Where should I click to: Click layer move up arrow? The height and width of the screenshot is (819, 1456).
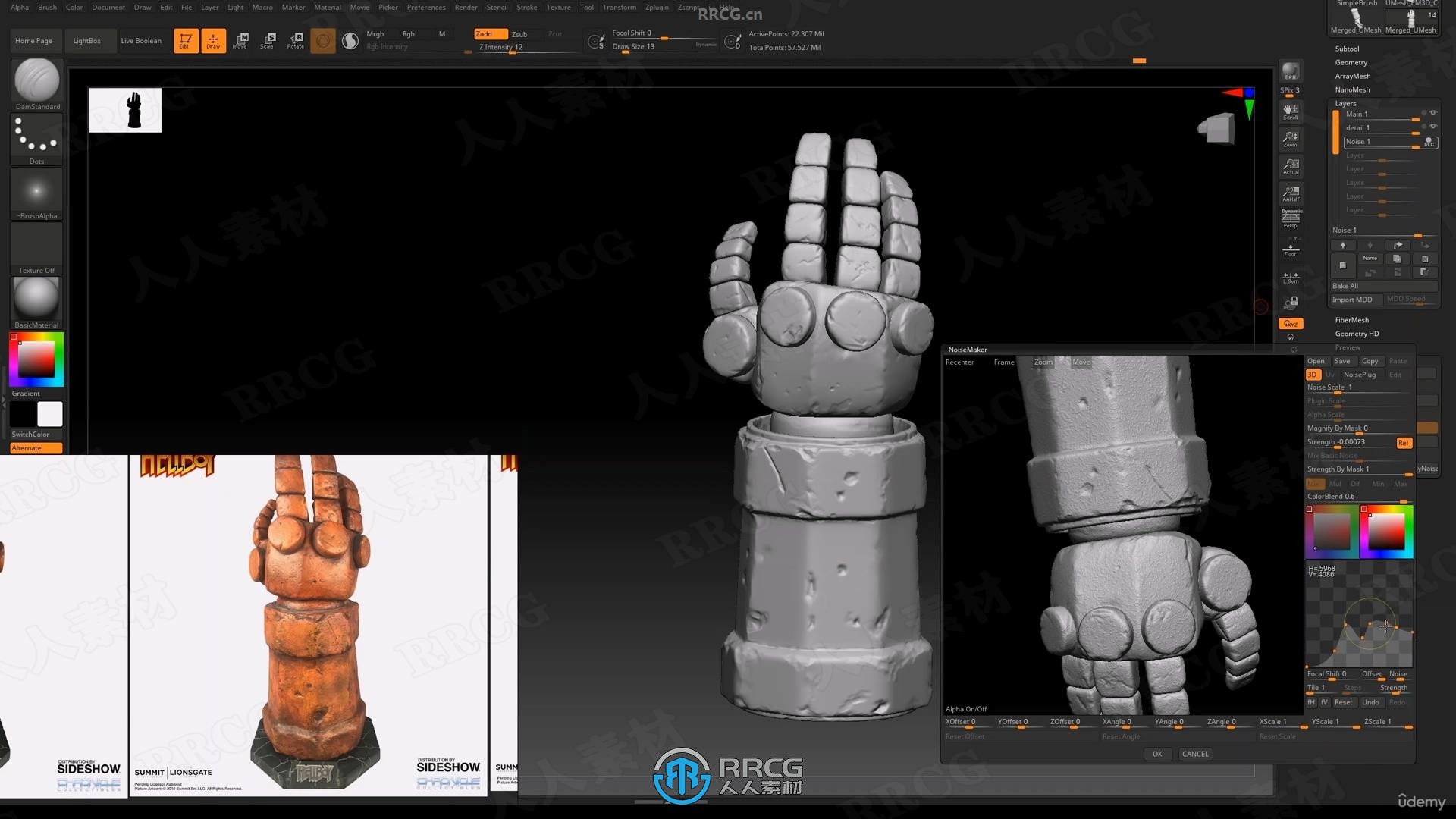(1342, 245)
